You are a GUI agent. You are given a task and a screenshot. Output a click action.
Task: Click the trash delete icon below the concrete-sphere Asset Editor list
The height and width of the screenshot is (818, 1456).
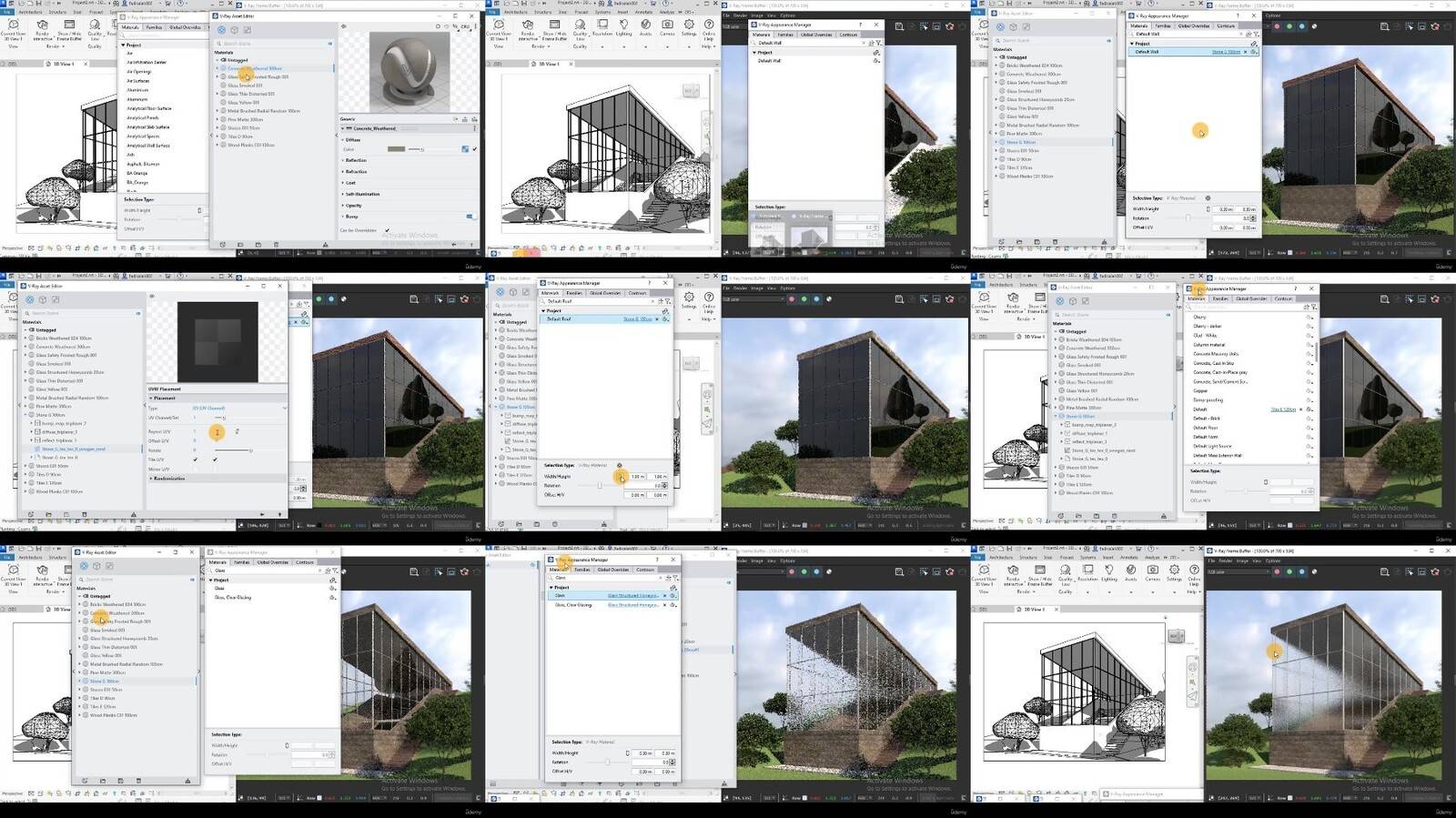(275, 244)
